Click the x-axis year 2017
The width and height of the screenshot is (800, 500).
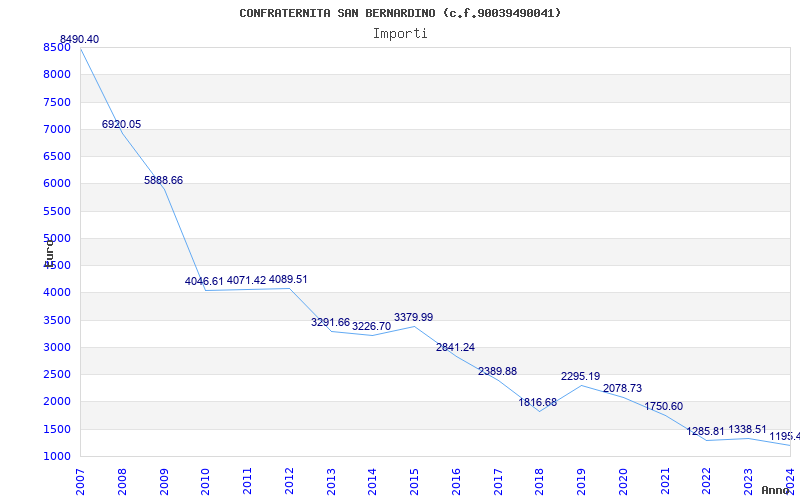click(497, 482)
